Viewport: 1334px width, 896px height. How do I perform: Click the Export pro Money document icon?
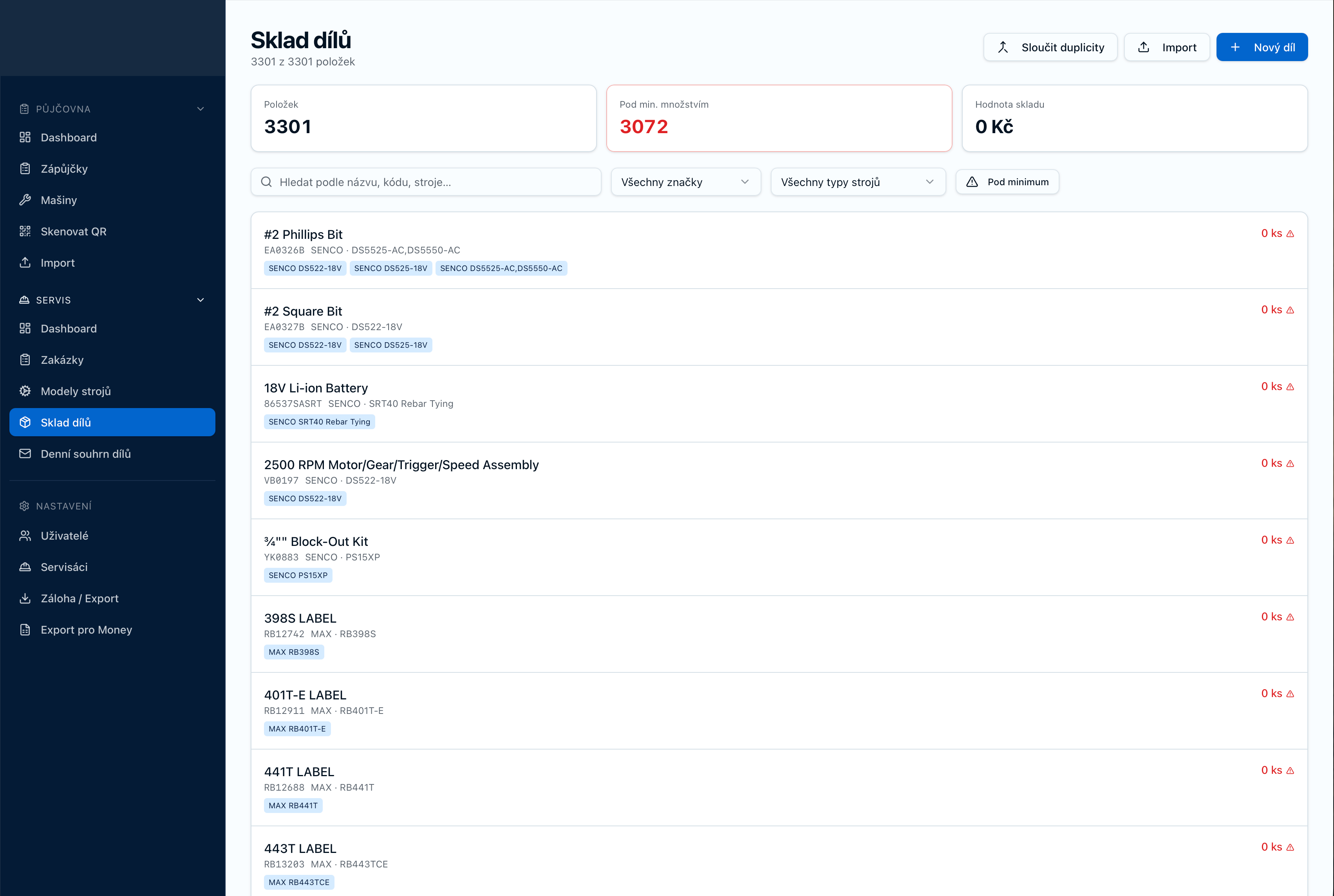[x=25, y=630]
